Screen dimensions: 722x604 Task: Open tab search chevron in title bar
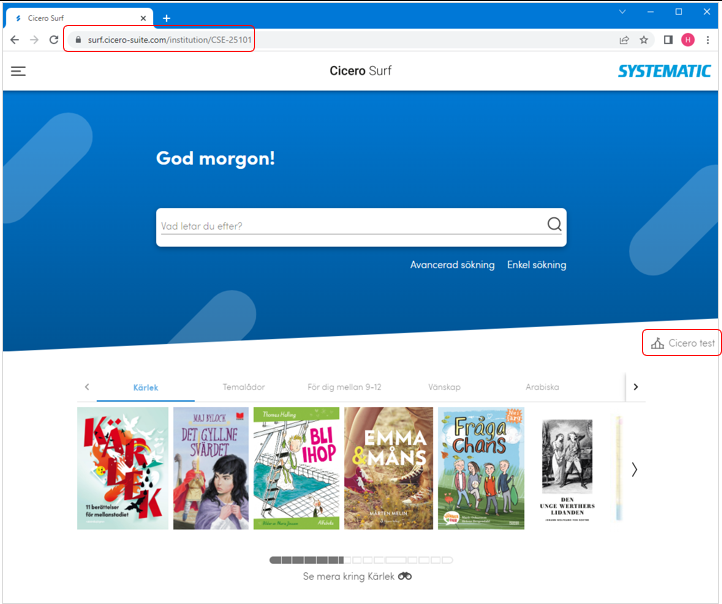(x=622, y=12)
